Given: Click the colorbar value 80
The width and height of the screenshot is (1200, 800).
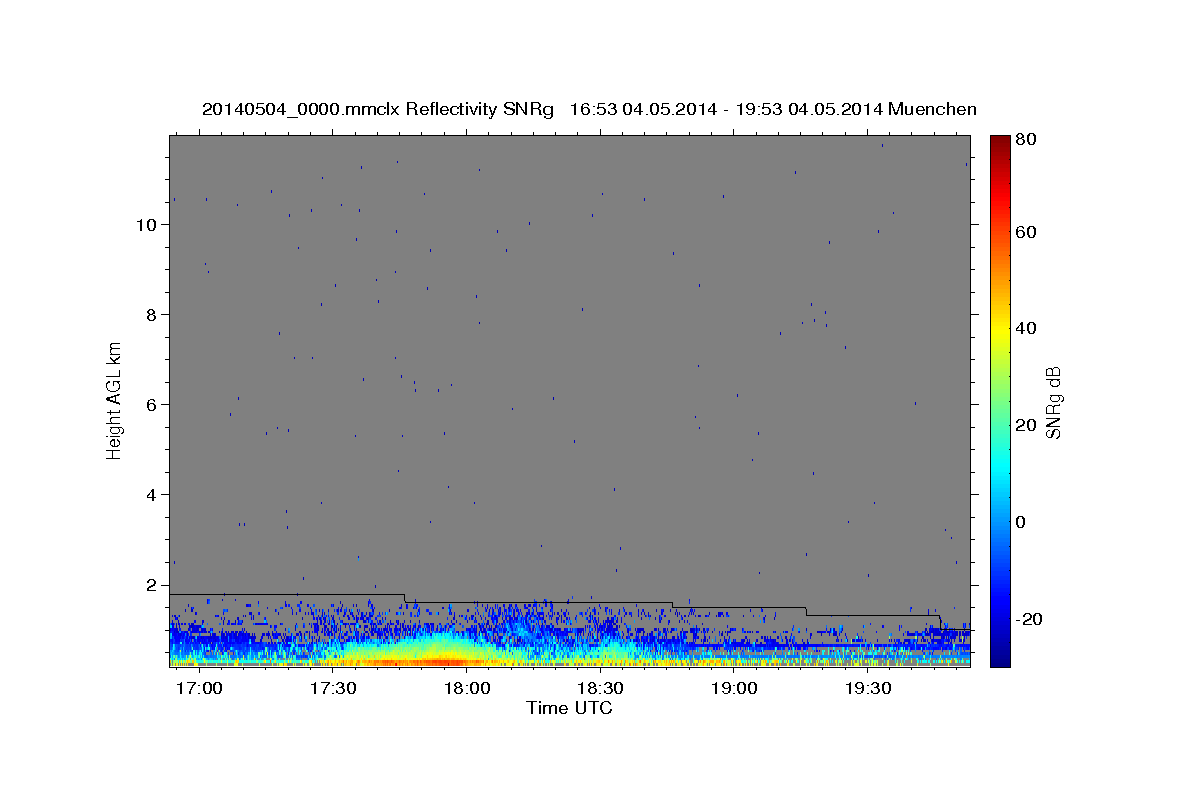Looking at the screenshot, I should tap(1025, 140).
